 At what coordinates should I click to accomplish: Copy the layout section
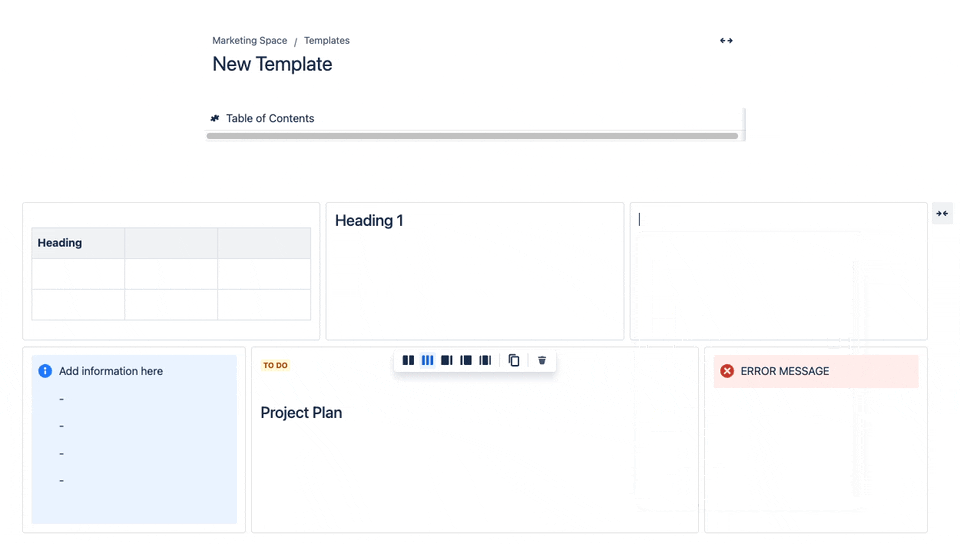[x=514, y=360]
